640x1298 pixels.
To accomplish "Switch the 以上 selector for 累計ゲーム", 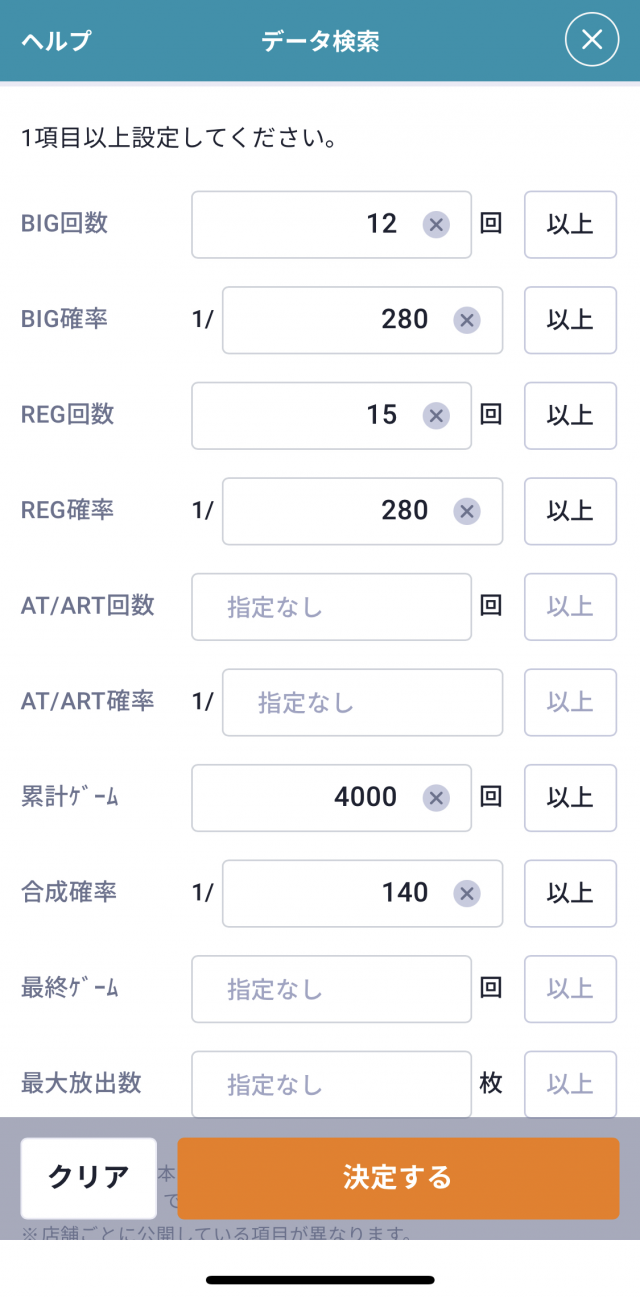I will click(x=570, y=797).
